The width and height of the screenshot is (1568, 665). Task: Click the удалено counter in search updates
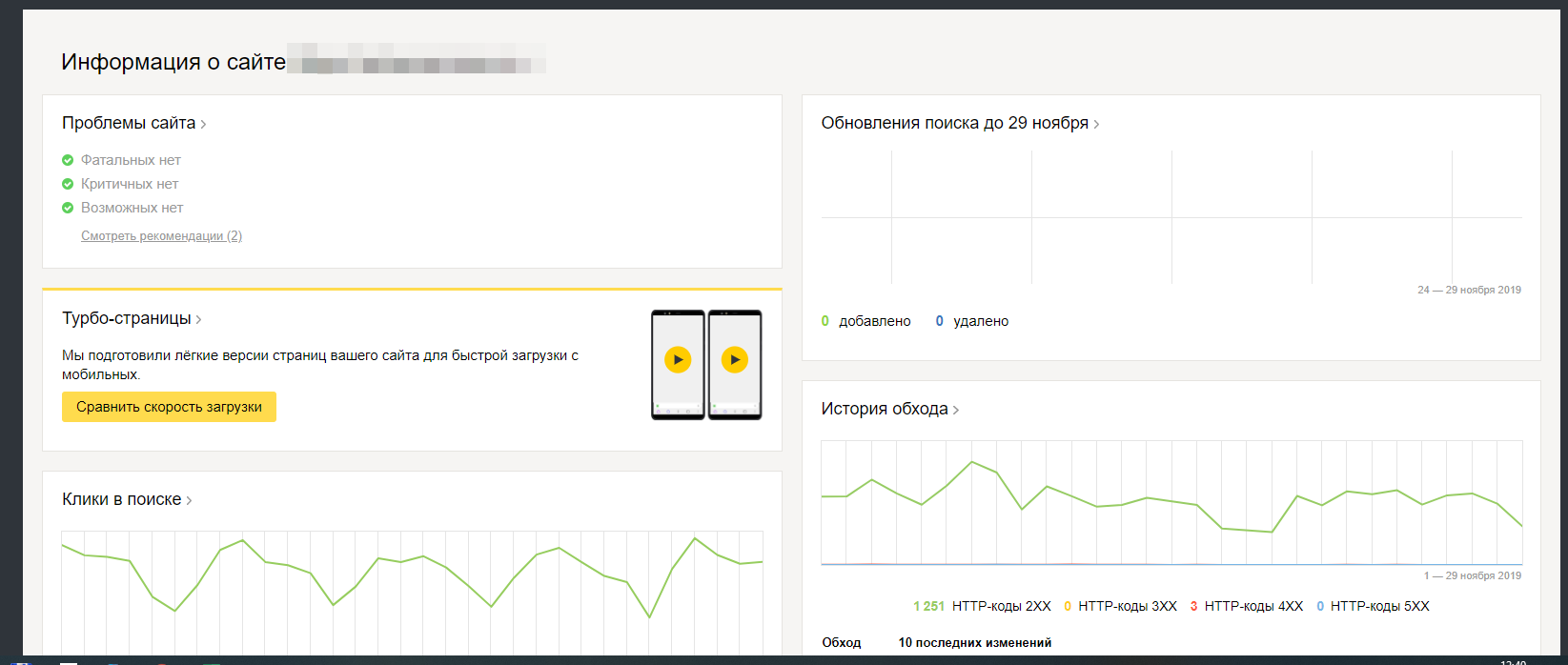point(972,321)
